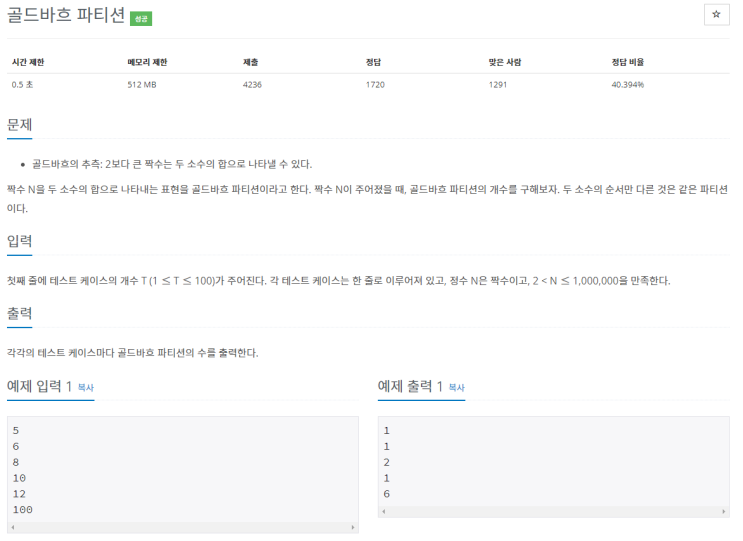
Task: Click the accuracy ratio 40.394%
Action: (x=627, y=85)
